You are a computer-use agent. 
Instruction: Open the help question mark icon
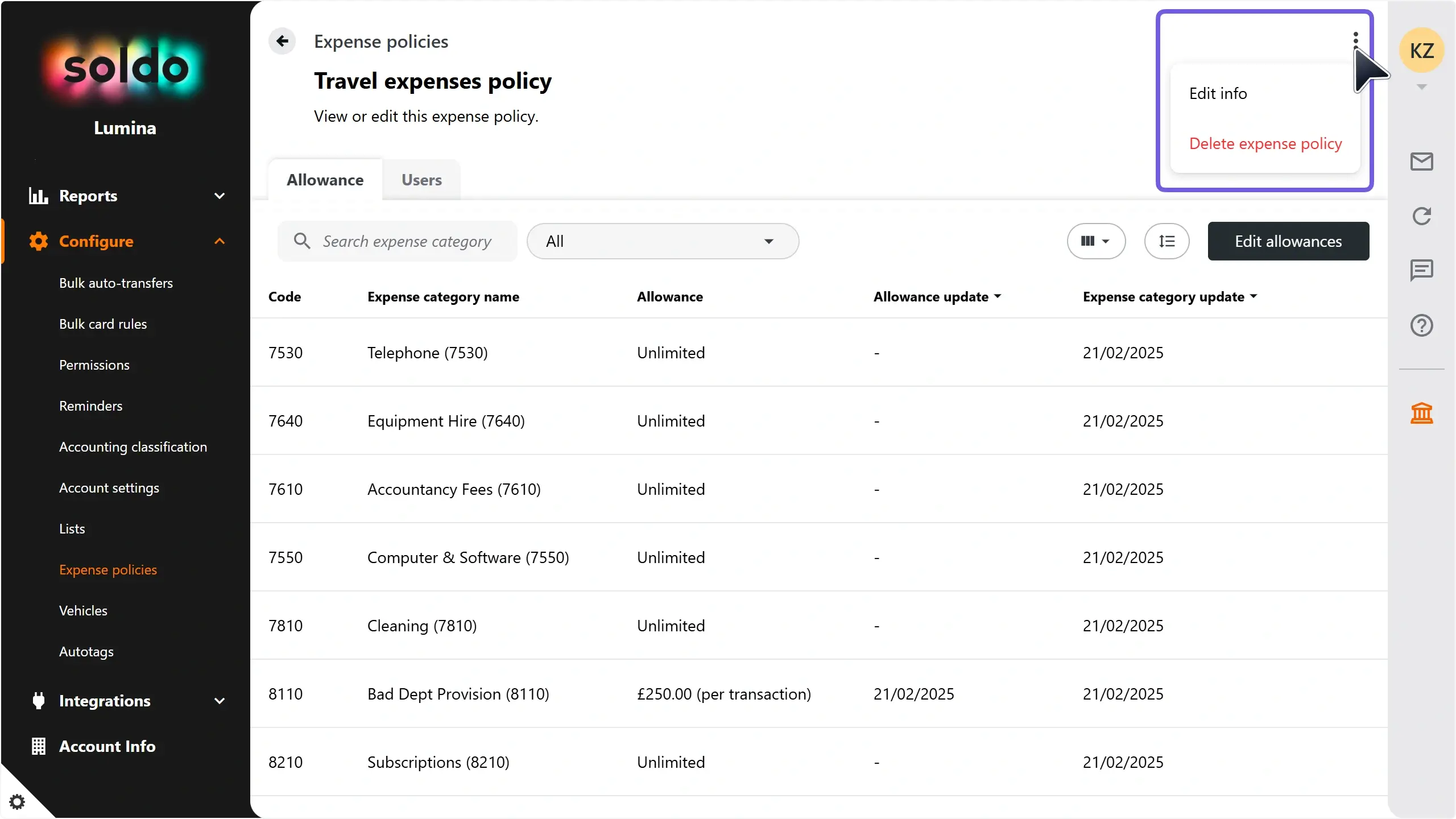click(x=1421, y=325)
